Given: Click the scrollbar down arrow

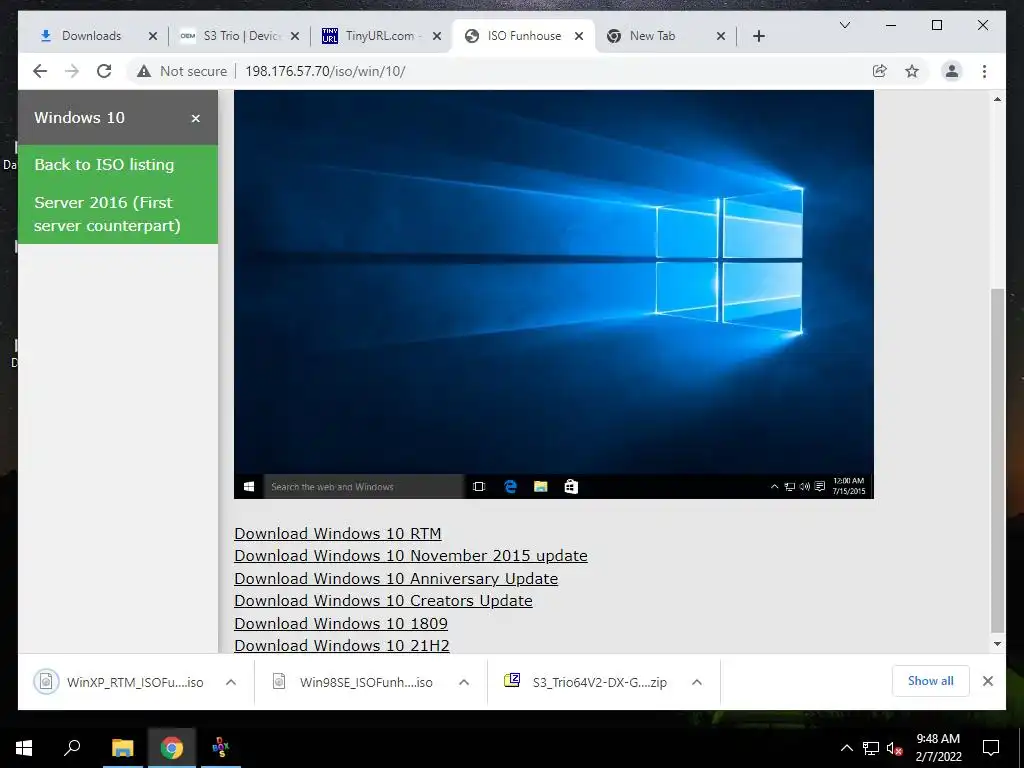Looking at the screenshot, I should coord(997,644).
